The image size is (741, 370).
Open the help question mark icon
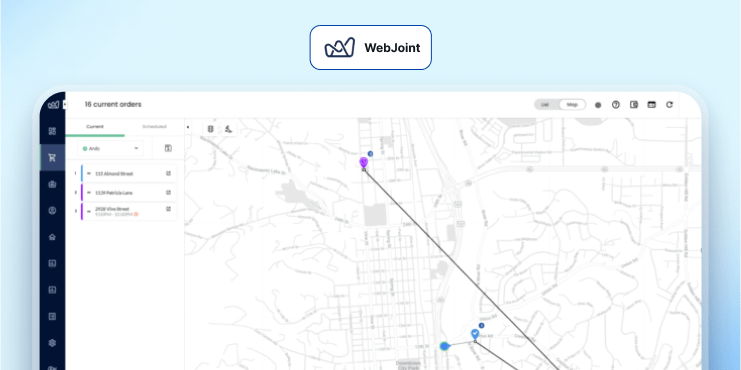click(616, 105)
